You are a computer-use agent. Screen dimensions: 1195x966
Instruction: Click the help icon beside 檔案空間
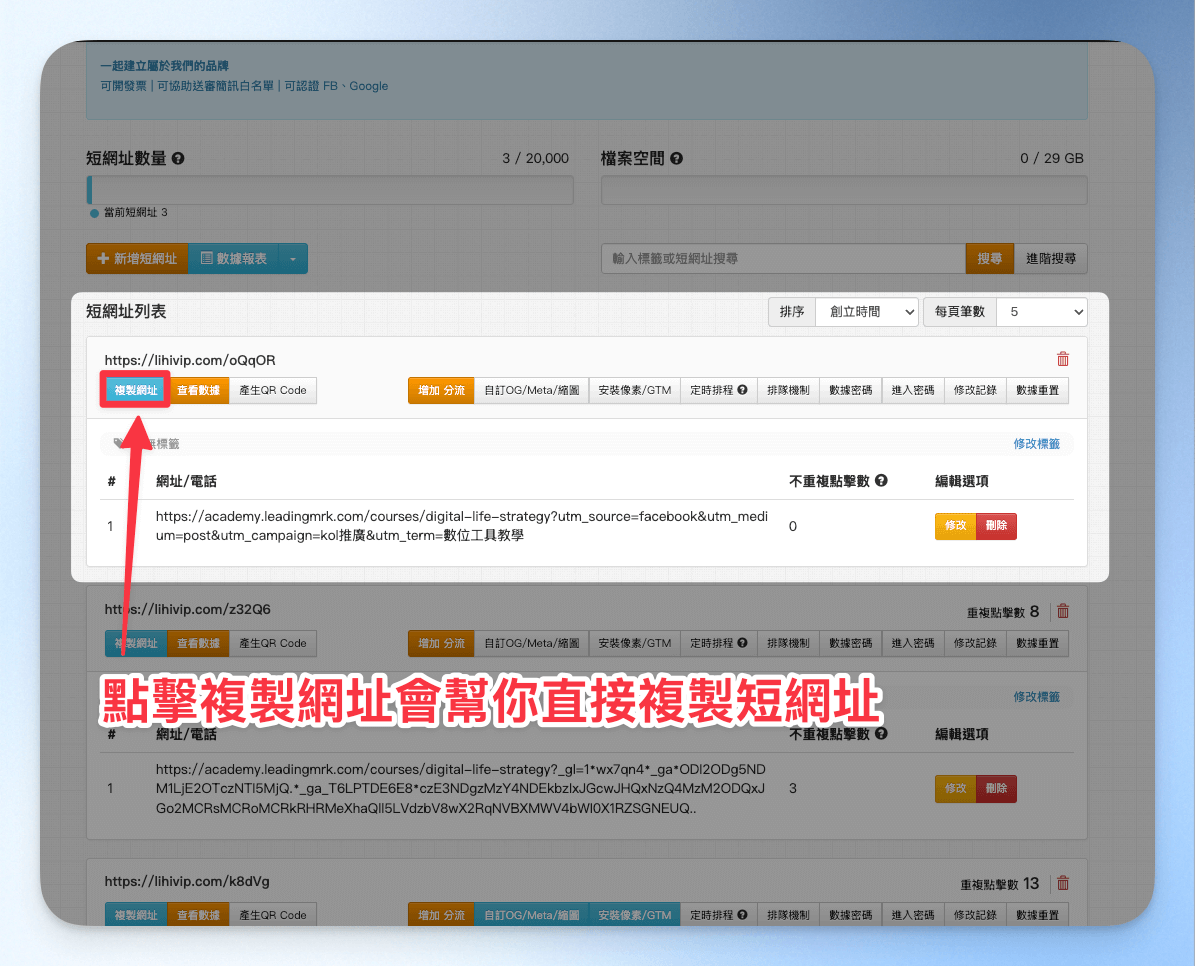[x=677, y=158]
